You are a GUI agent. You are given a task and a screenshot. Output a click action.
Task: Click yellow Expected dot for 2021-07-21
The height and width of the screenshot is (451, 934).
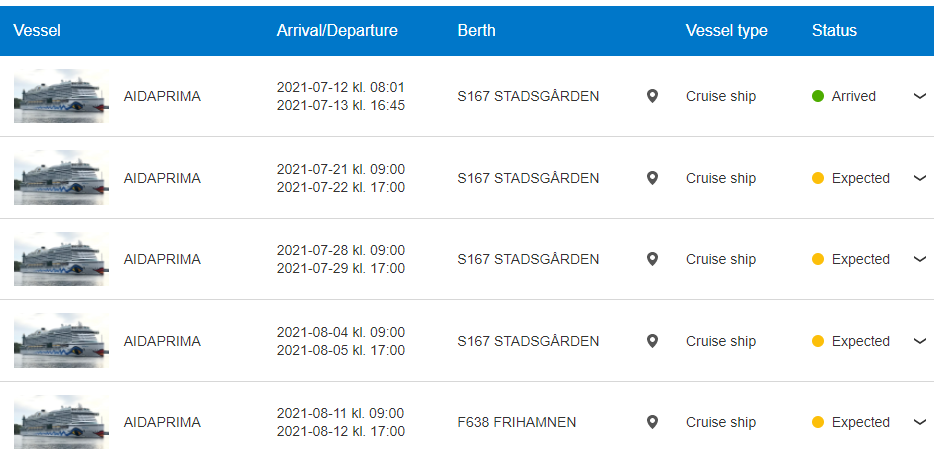[818, 178]
